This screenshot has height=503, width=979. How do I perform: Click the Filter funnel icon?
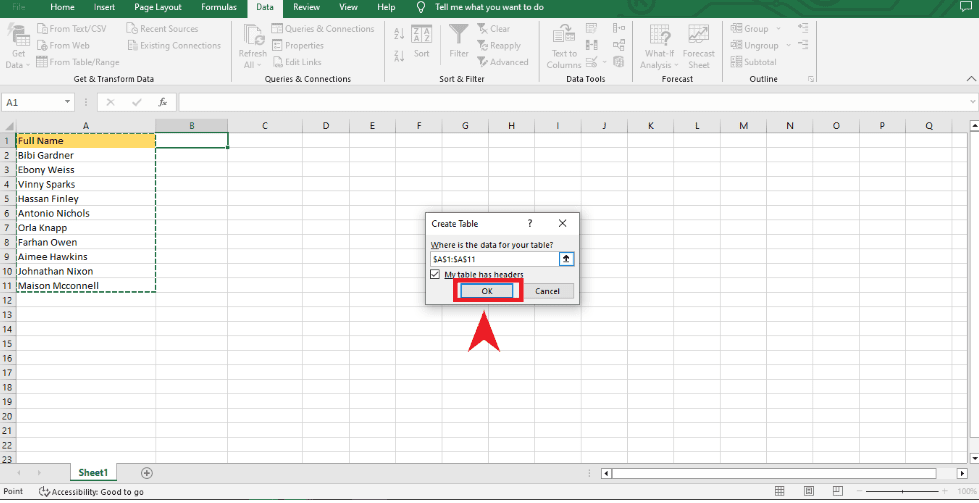pos(459,40)
